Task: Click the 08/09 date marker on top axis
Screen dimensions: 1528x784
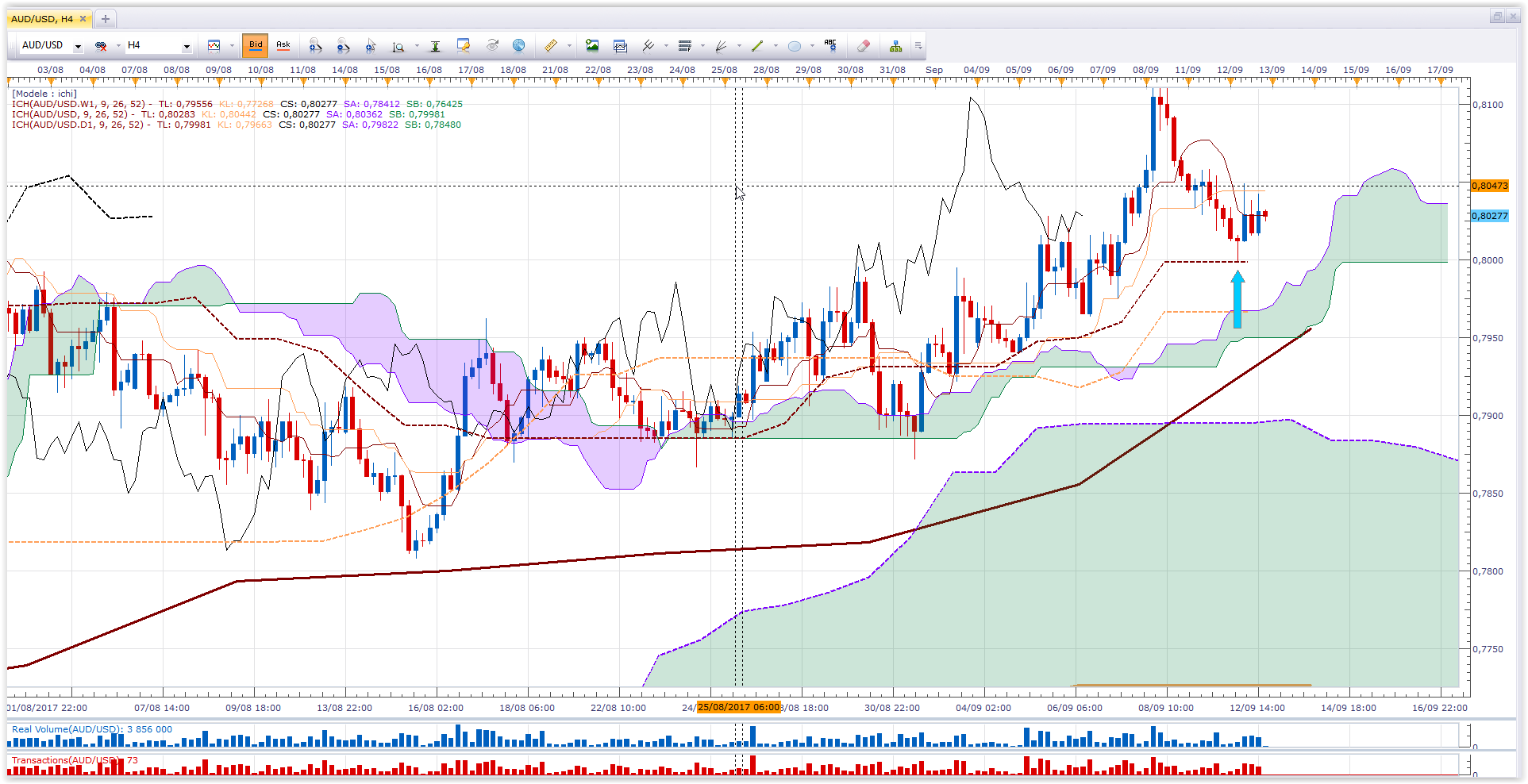Action: (1145, 70)
